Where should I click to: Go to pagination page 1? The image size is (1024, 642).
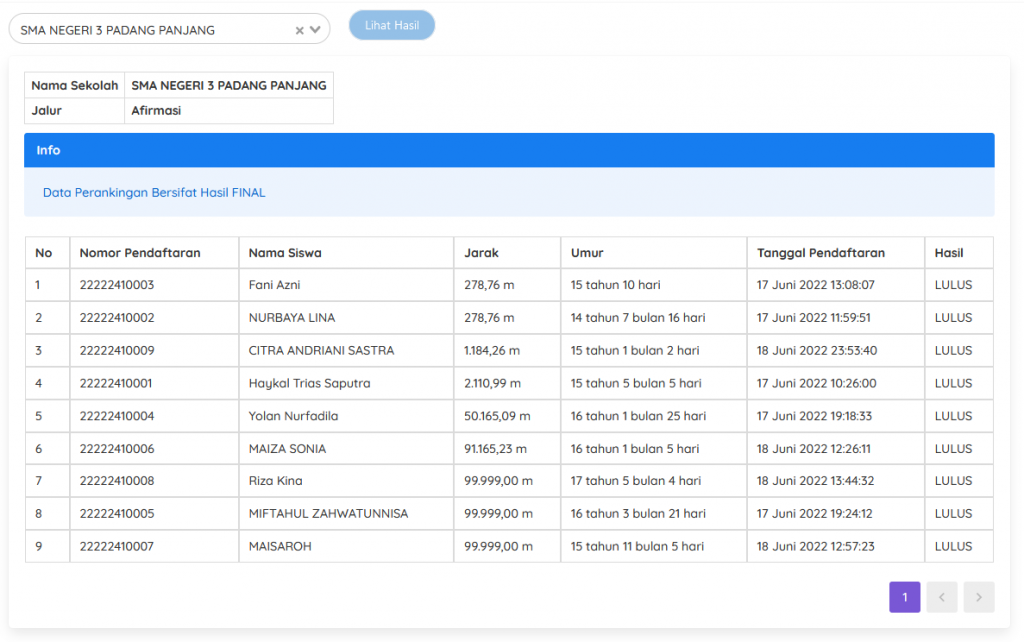click(x=904, y=597)
